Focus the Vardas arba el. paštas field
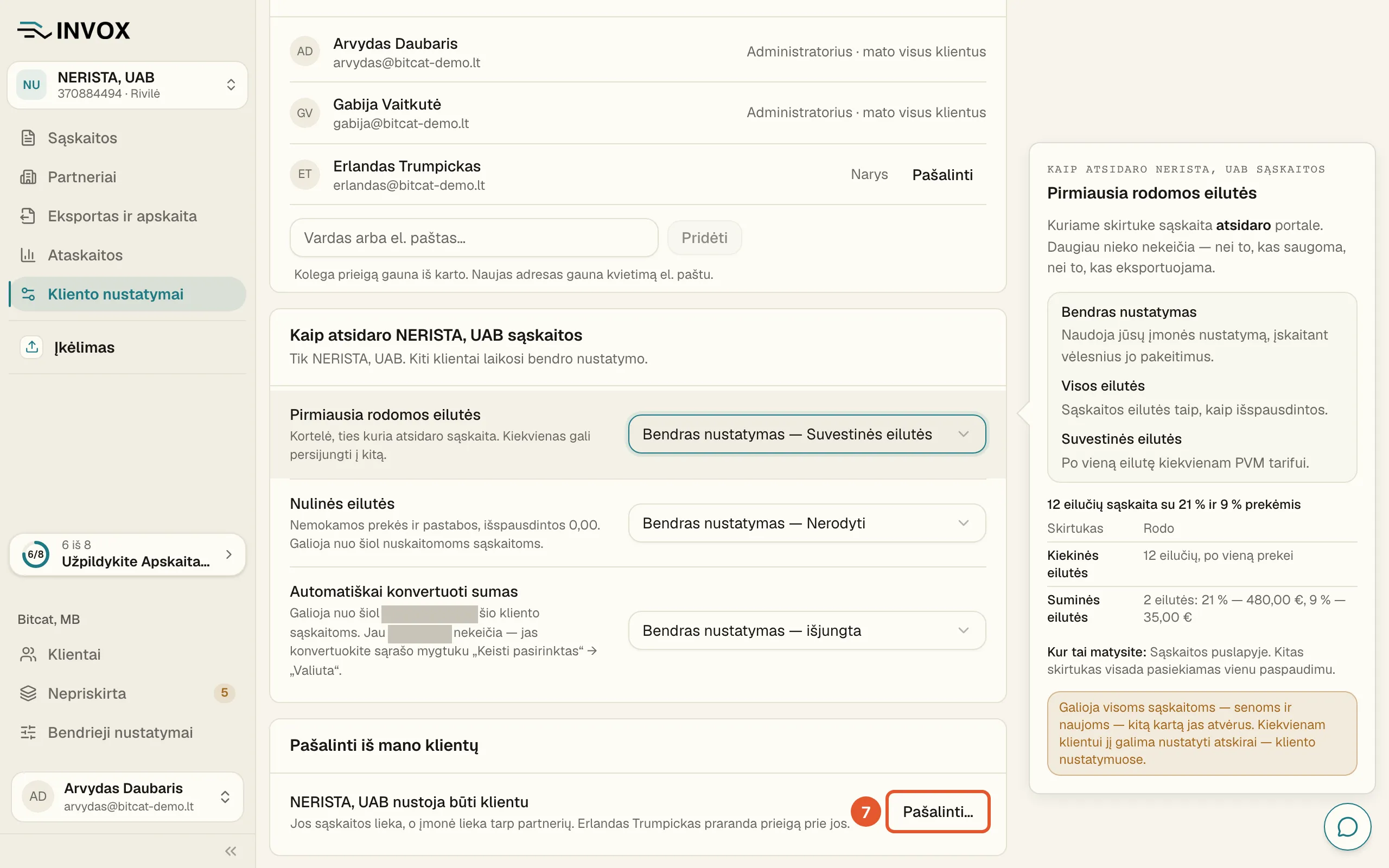1389x868 pixels. (x=474, y=238)
